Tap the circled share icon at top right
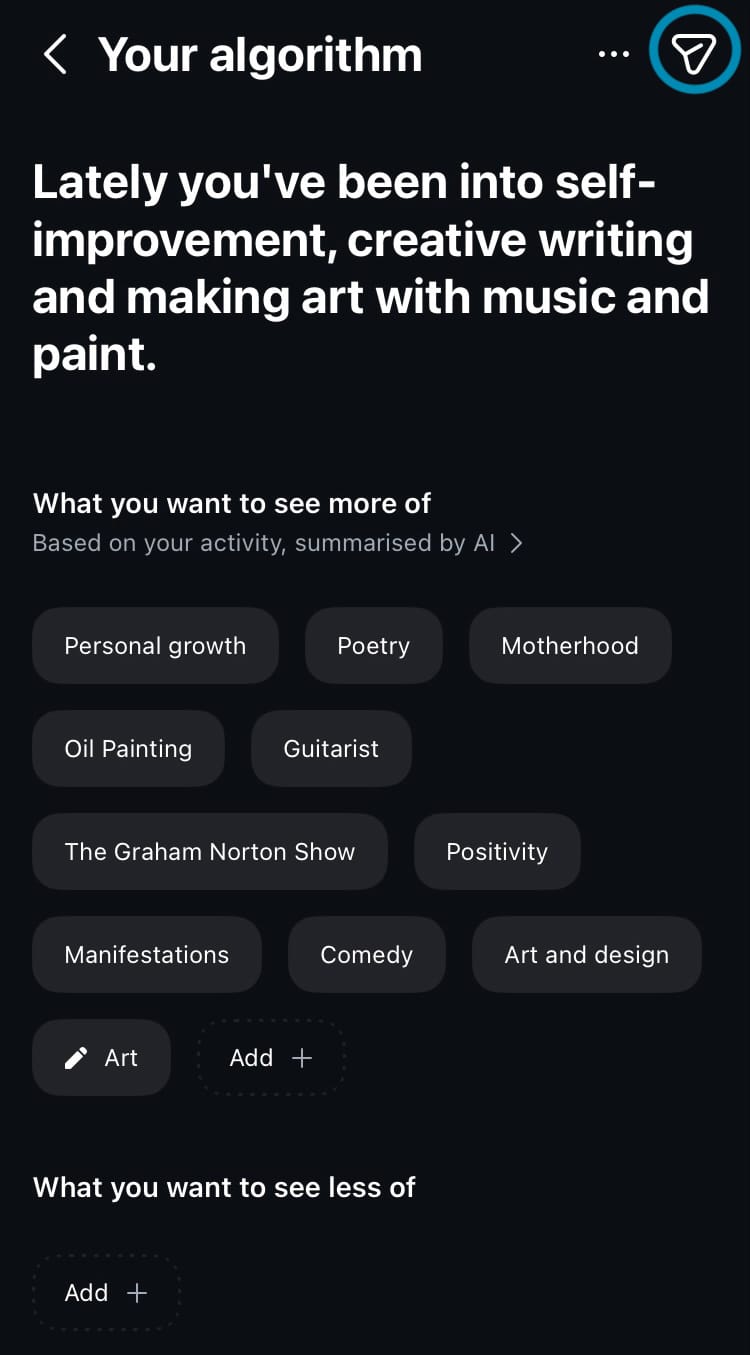The width and height of the screenshot is (750, 1355). [694, 53]
